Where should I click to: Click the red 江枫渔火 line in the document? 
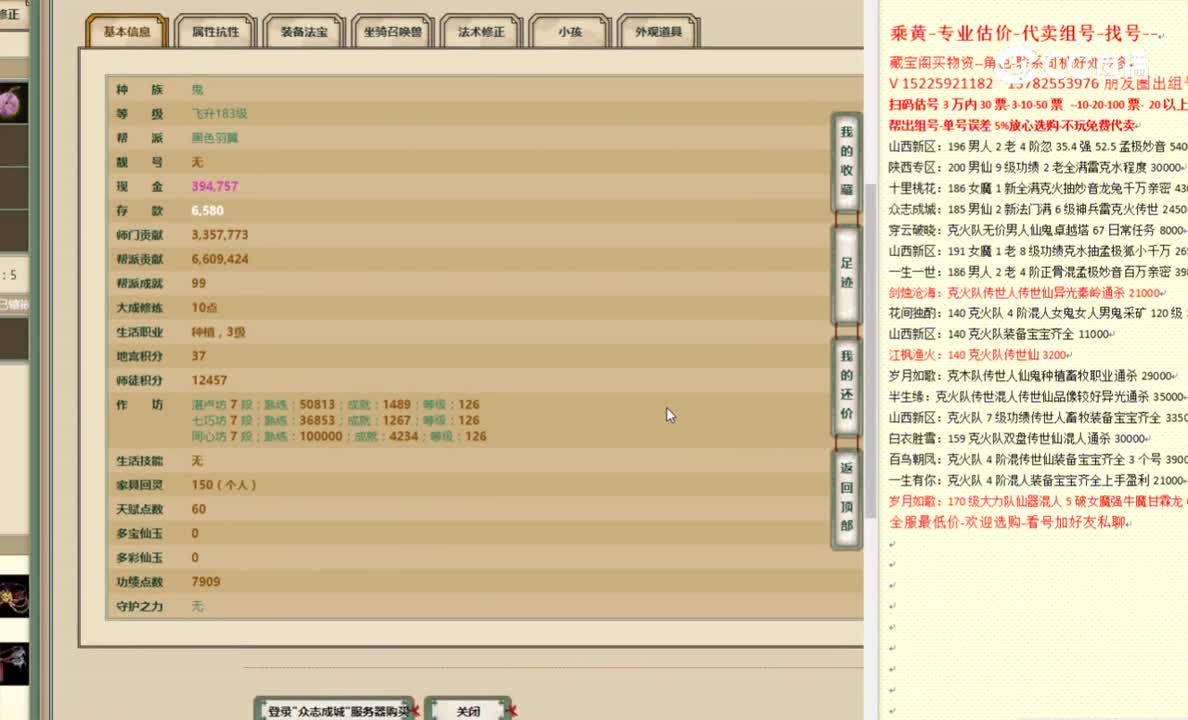[980, 355]
